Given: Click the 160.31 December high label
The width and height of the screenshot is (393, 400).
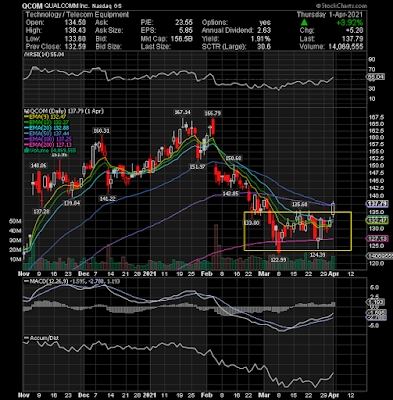Looking at the screenshot, I should [101, 131].
